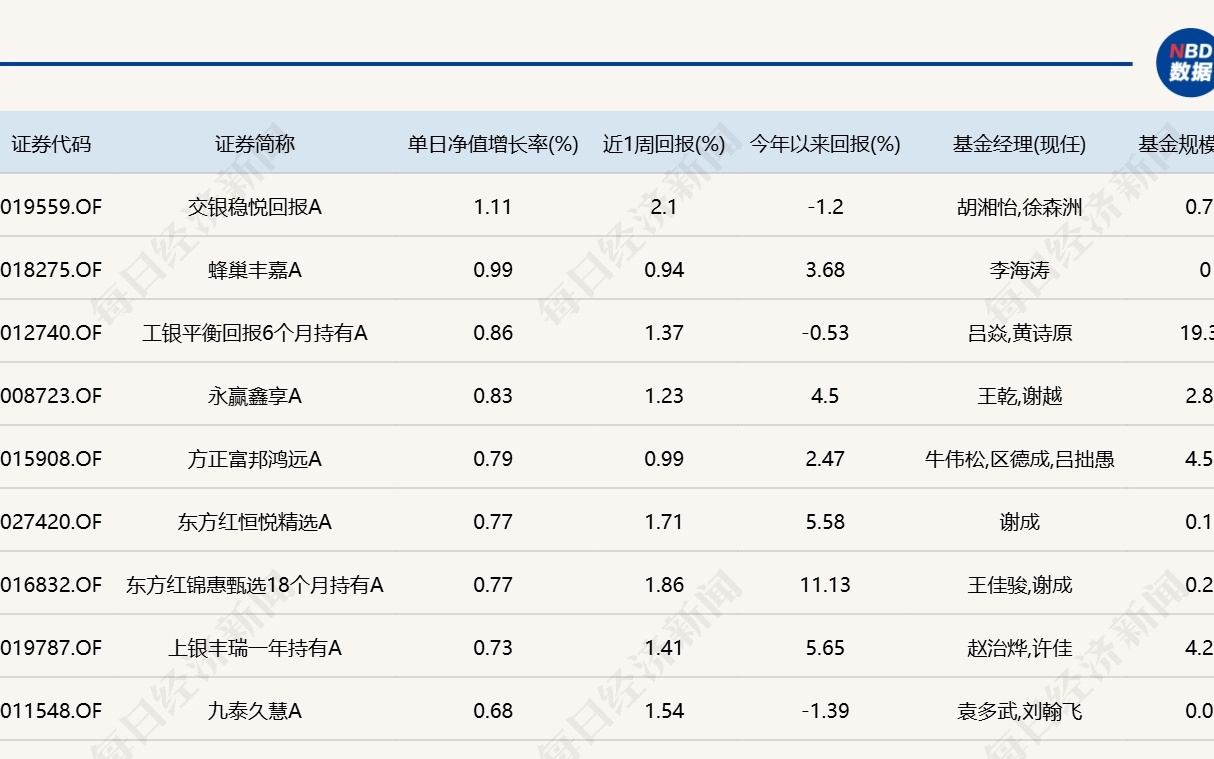Pick weekly return value 0.94
Screen dimensions: 1214x759
point(664,270)
